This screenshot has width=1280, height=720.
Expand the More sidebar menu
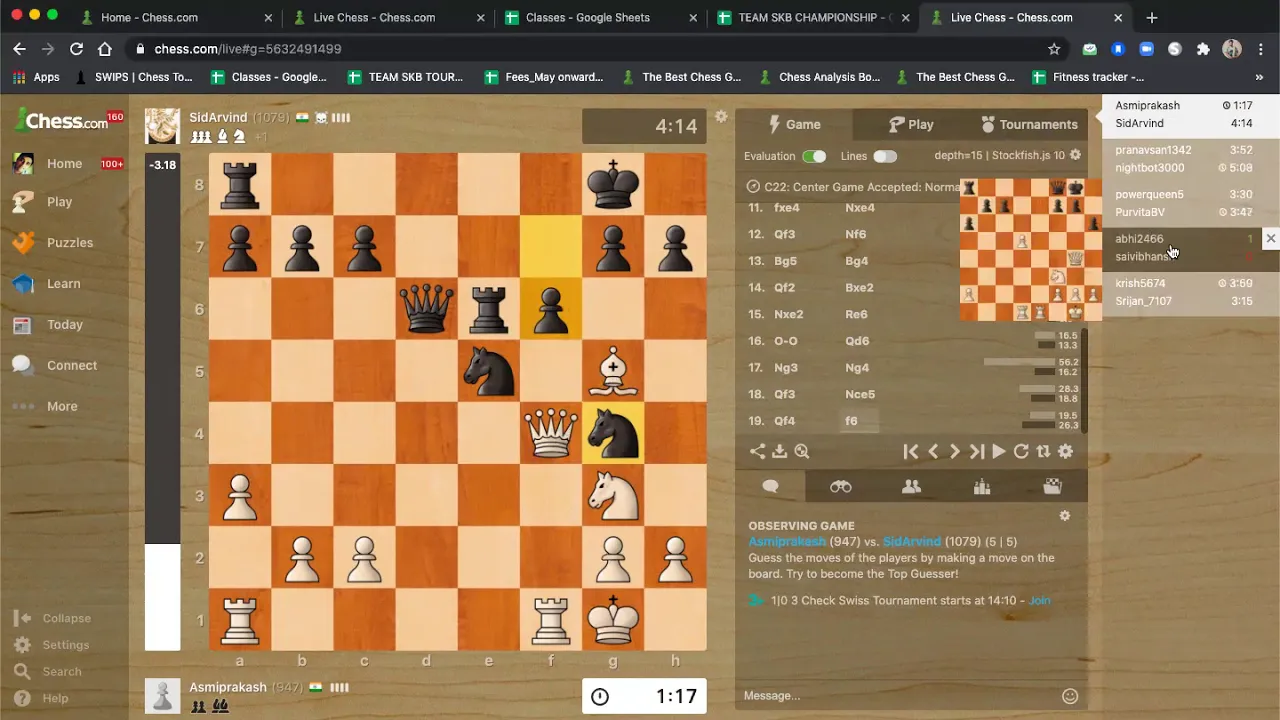pyautogui.click(x=45, y=406)
